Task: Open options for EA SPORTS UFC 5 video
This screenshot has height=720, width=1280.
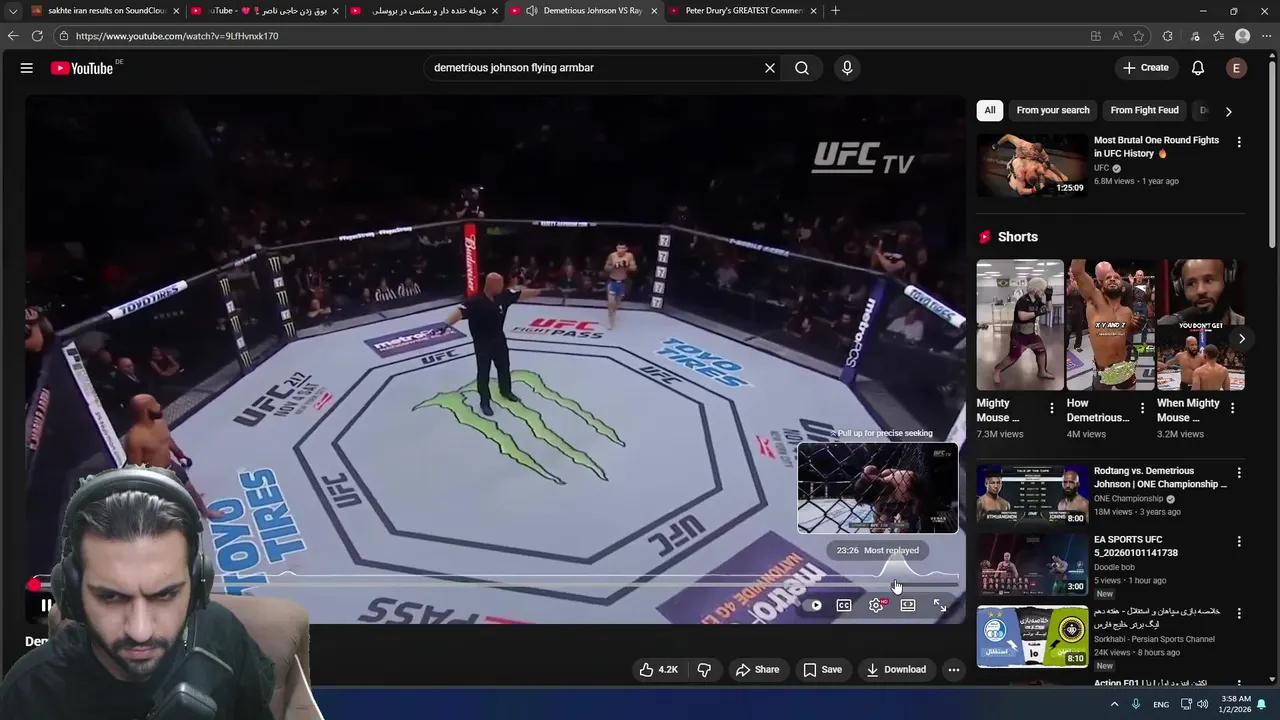Action: pos(1239,541)
